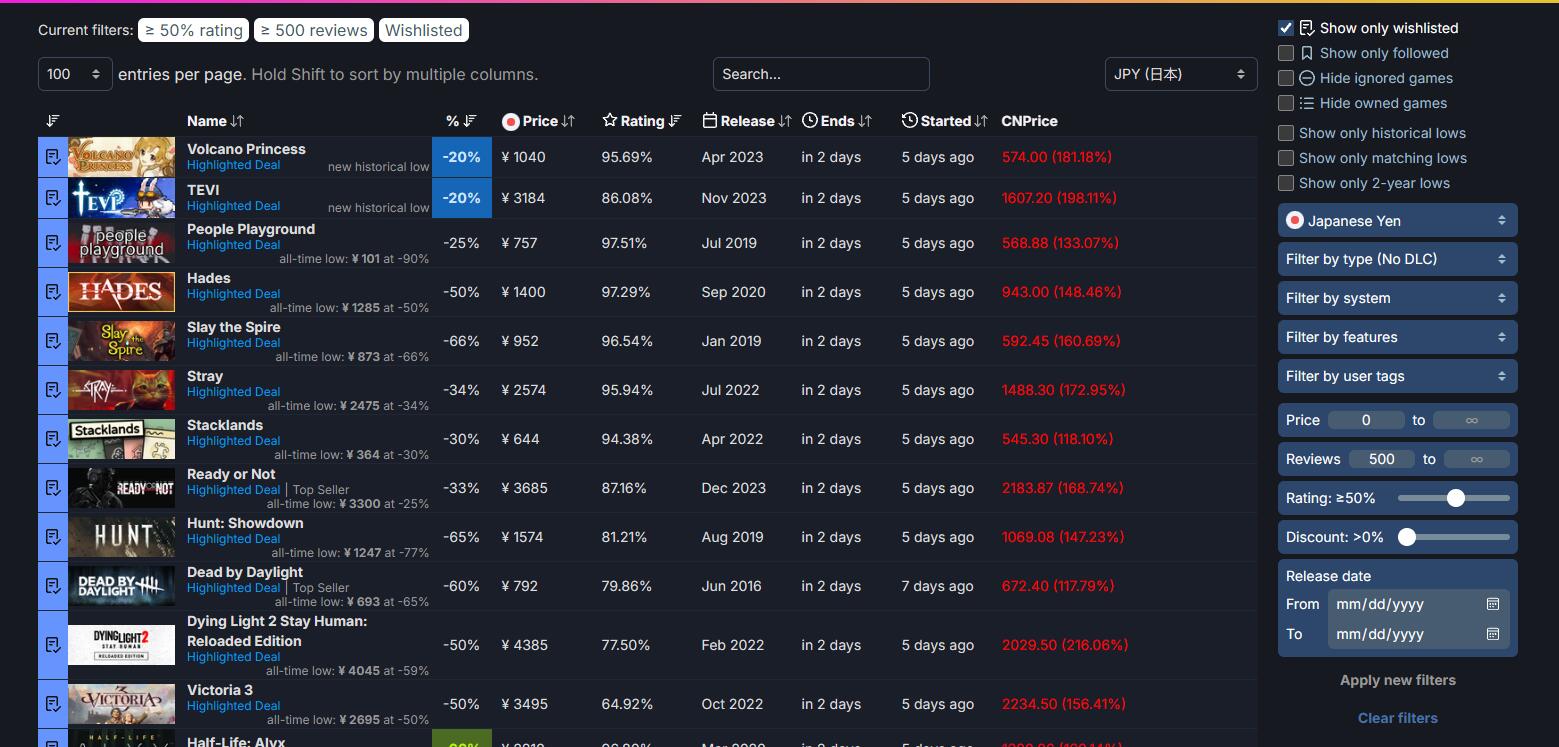
Task: Open calendar picker in From date field
Action: tap(1493, 604)
